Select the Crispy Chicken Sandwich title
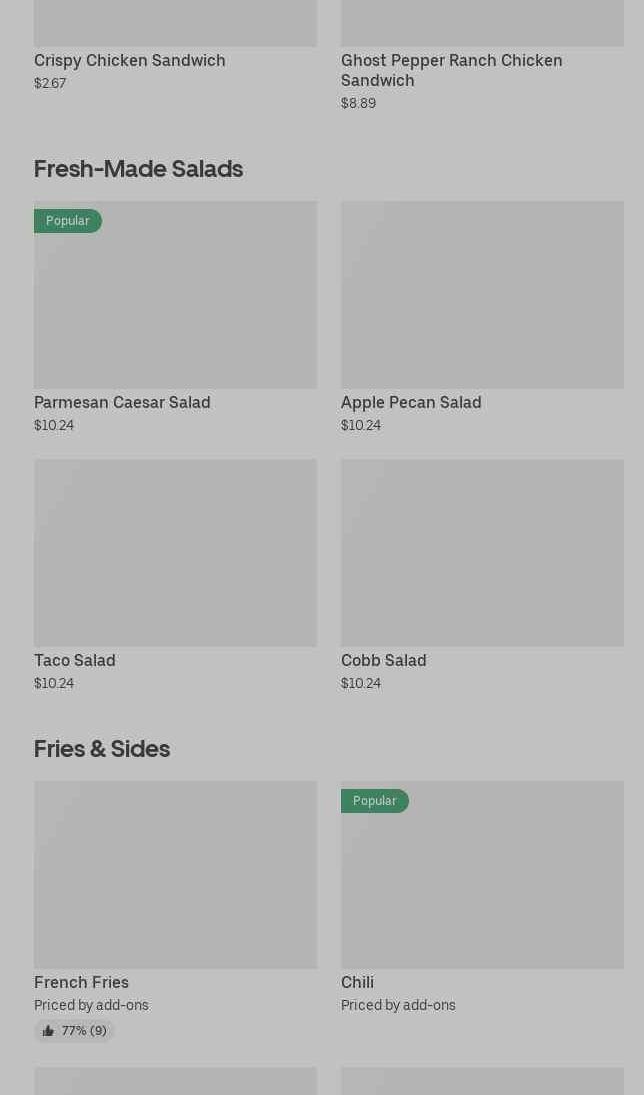 (x=130, y=60)
